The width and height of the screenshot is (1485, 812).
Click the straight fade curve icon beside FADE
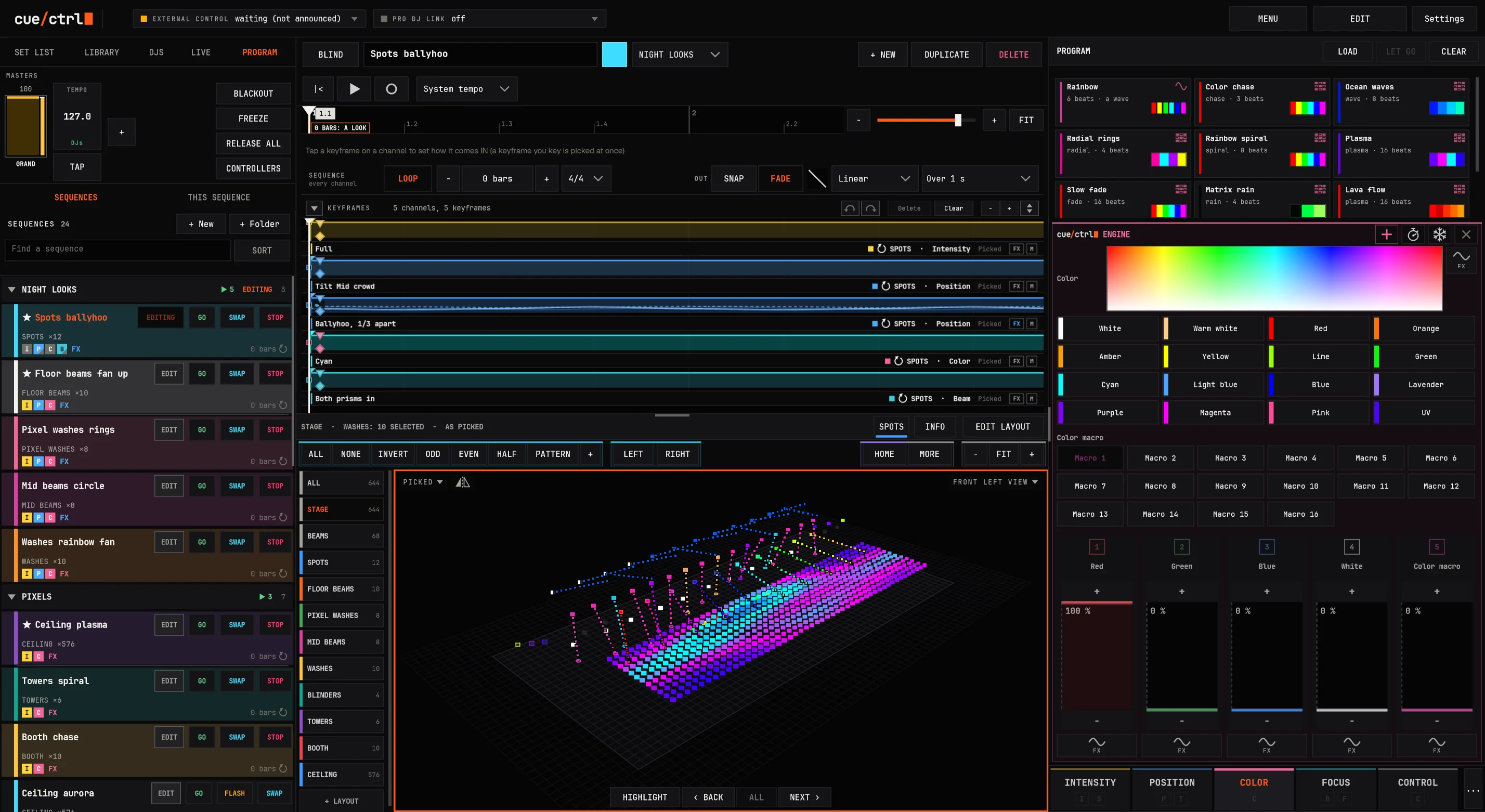coord(817,179)
